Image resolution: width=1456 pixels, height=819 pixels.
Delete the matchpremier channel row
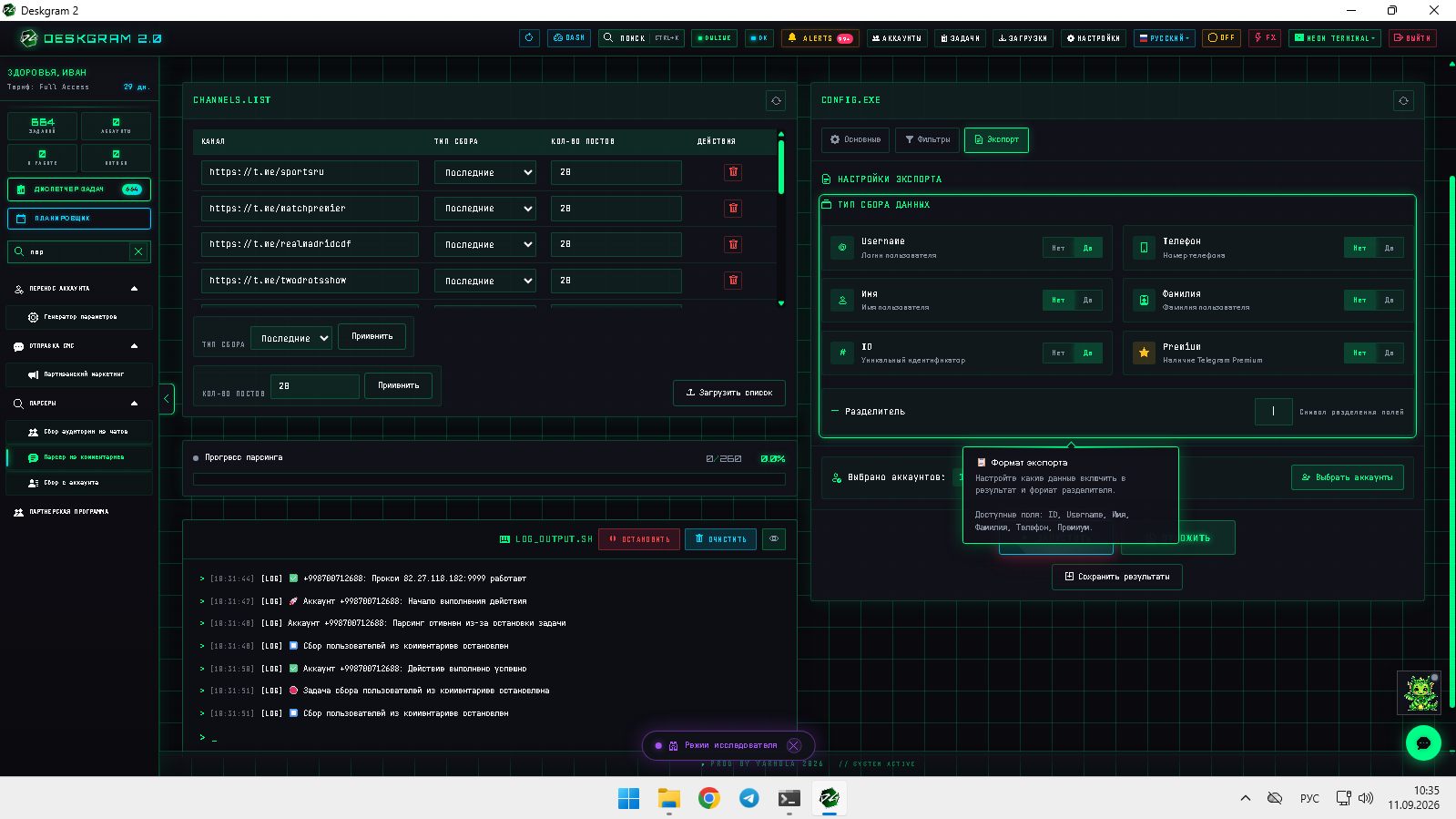point(733,209)
